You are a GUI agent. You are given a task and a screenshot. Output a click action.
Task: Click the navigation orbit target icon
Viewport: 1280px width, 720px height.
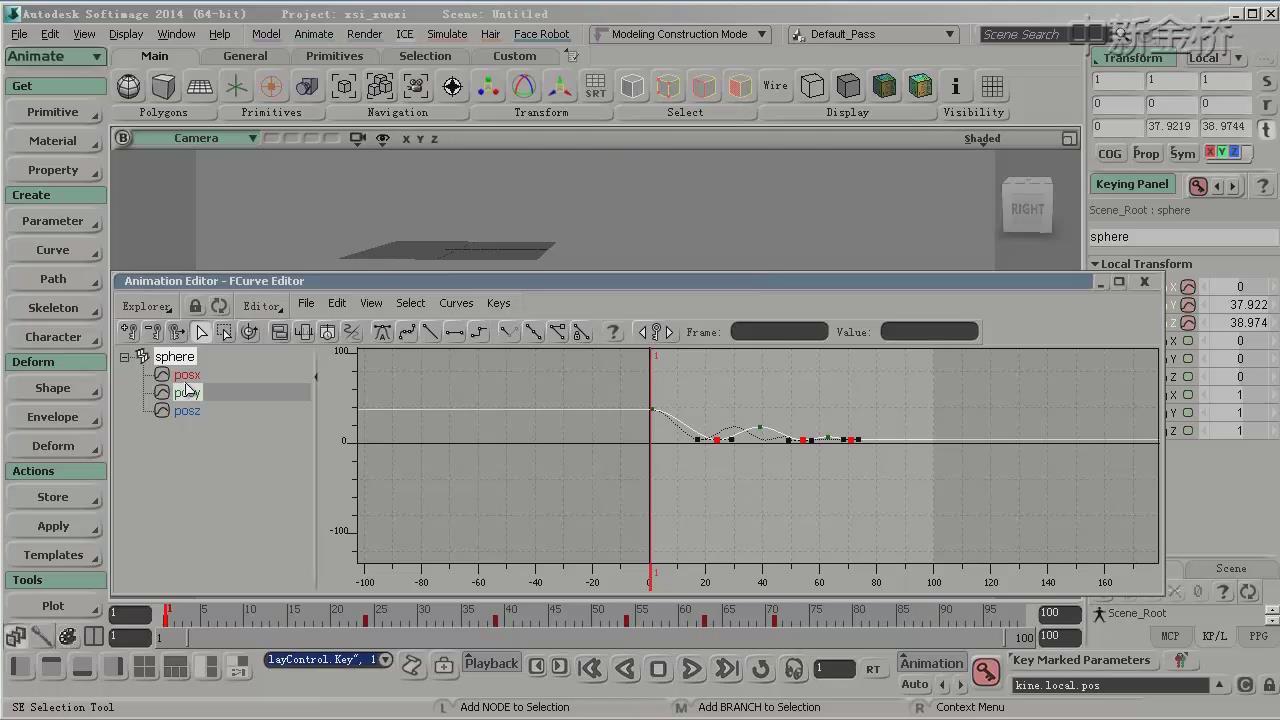452,87
